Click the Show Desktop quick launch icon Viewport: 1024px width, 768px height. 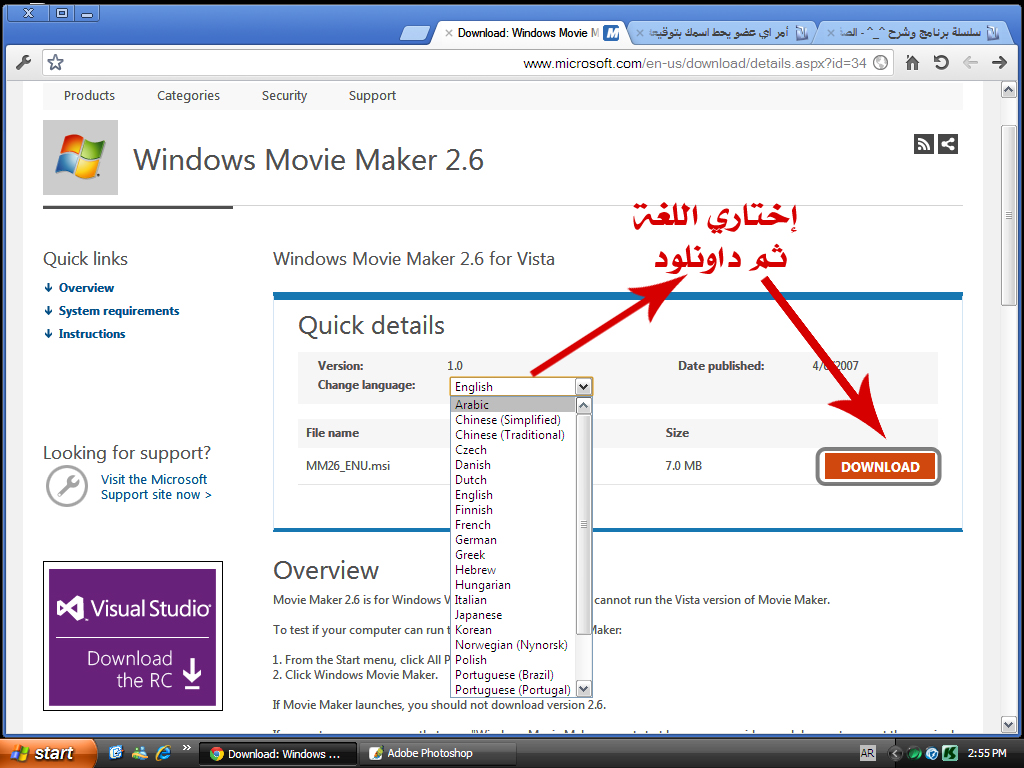[x=116, y=753]
